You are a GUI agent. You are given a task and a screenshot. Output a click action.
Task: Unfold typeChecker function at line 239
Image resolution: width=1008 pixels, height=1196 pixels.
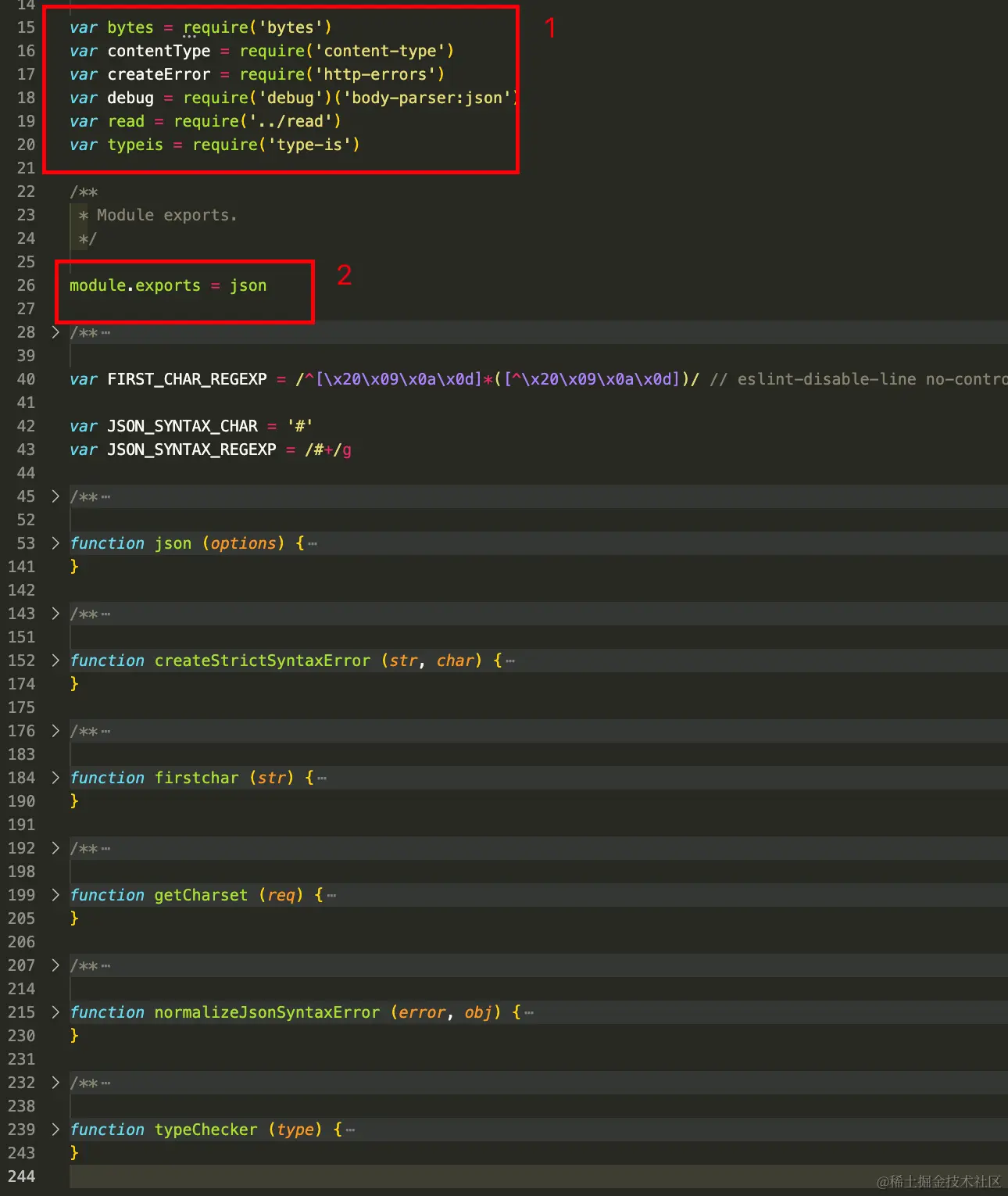point(55,1130)
